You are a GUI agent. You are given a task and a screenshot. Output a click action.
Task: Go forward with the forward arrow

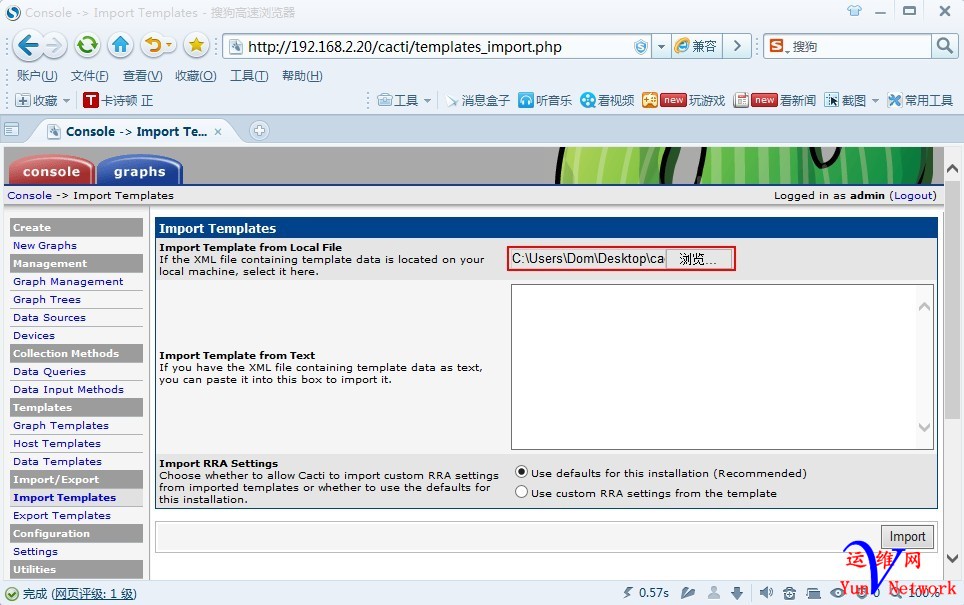pos(55,45)
